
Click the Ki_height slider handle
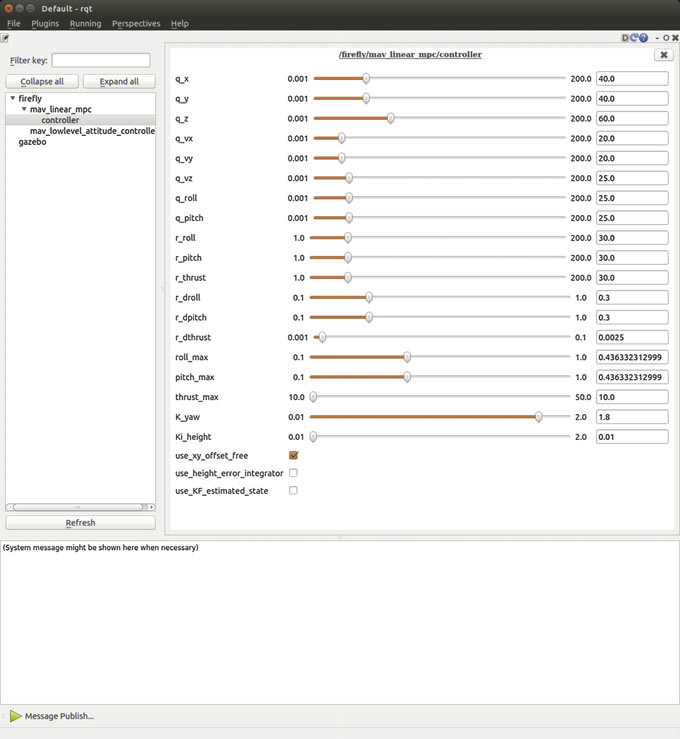click(x=313, y=436)
